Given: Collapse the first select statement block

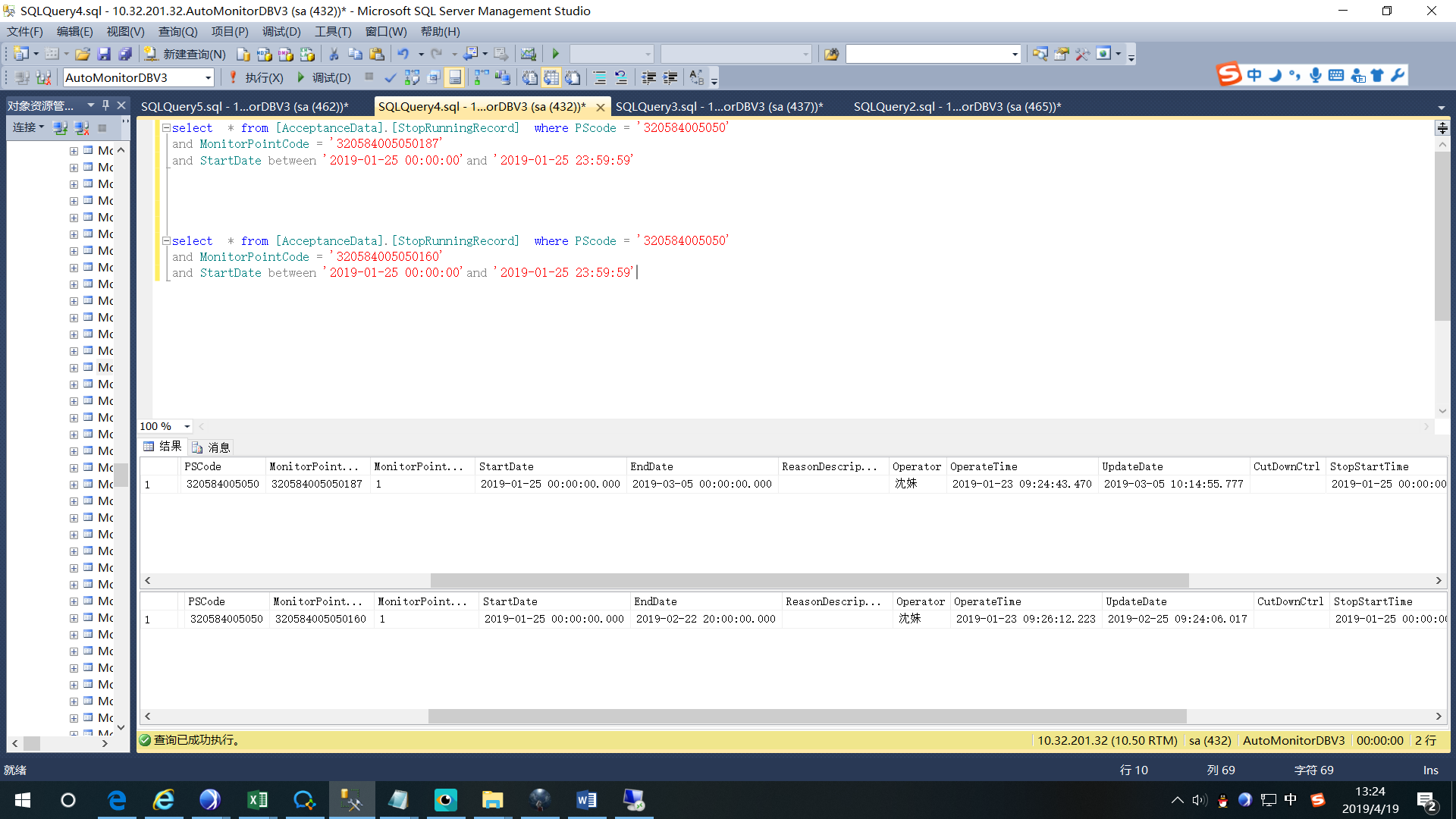Looking at the screenshot, I should point(166,127).
